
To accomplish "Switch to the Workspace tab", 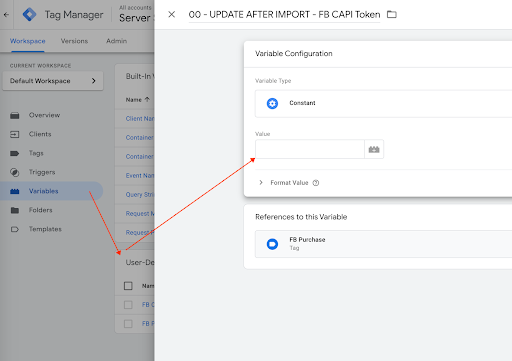I will (x=28, y=41).
